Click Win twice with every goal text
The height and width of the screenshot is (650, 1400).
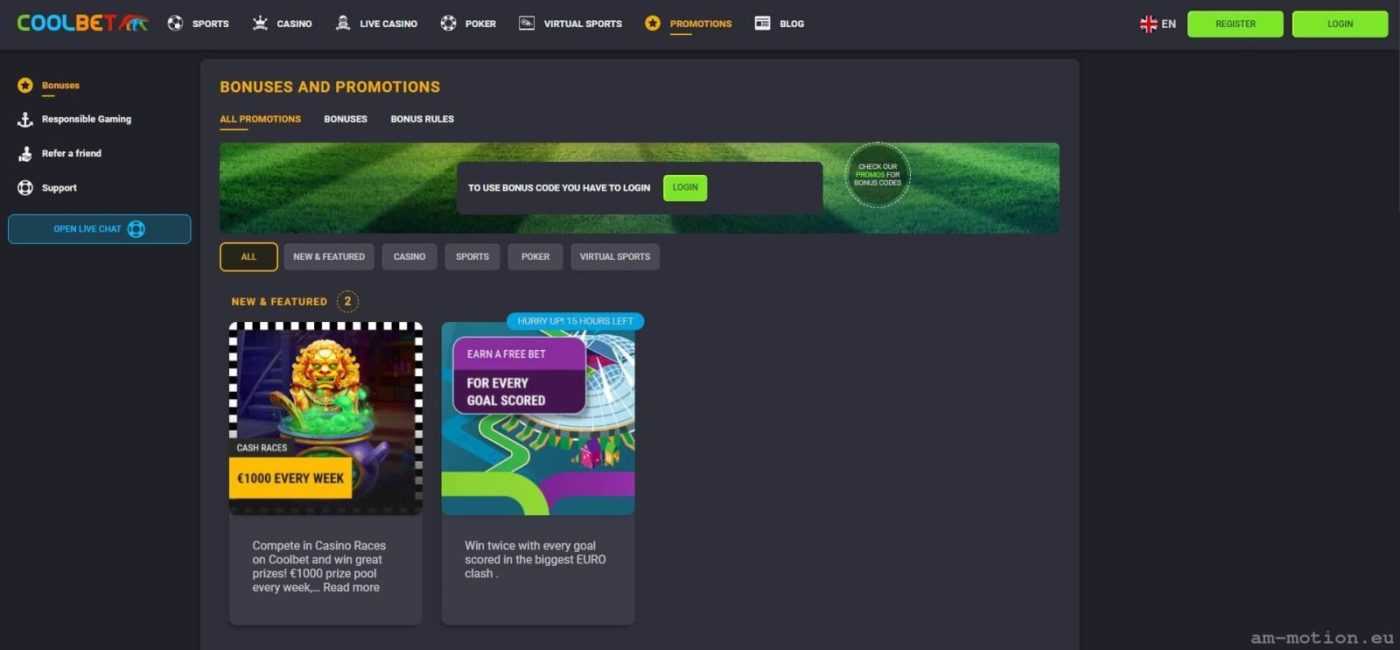(x=535, y=560)
